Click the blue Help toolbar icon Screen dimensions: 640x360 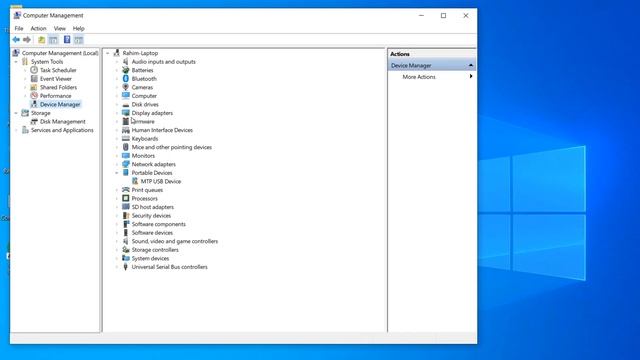coord(67,40)
